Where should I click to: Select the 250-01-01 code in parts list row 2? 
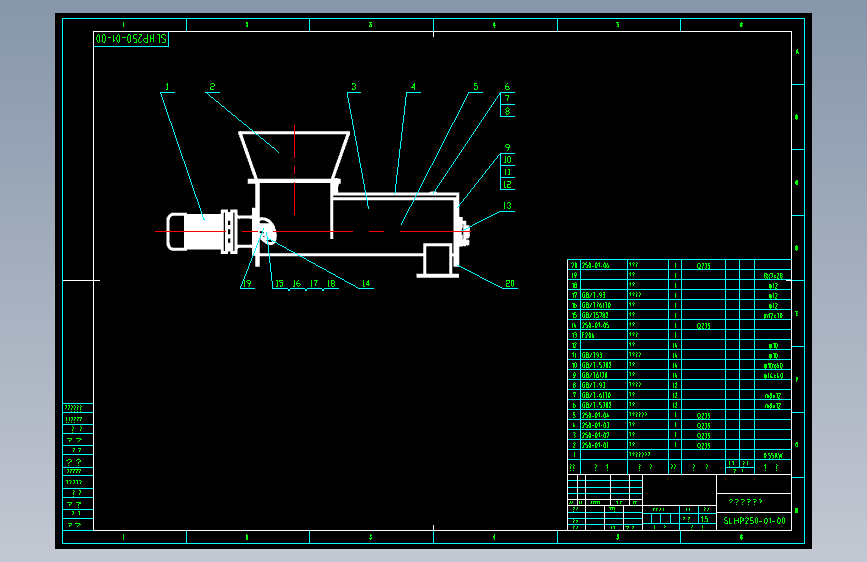coord(596,445)
